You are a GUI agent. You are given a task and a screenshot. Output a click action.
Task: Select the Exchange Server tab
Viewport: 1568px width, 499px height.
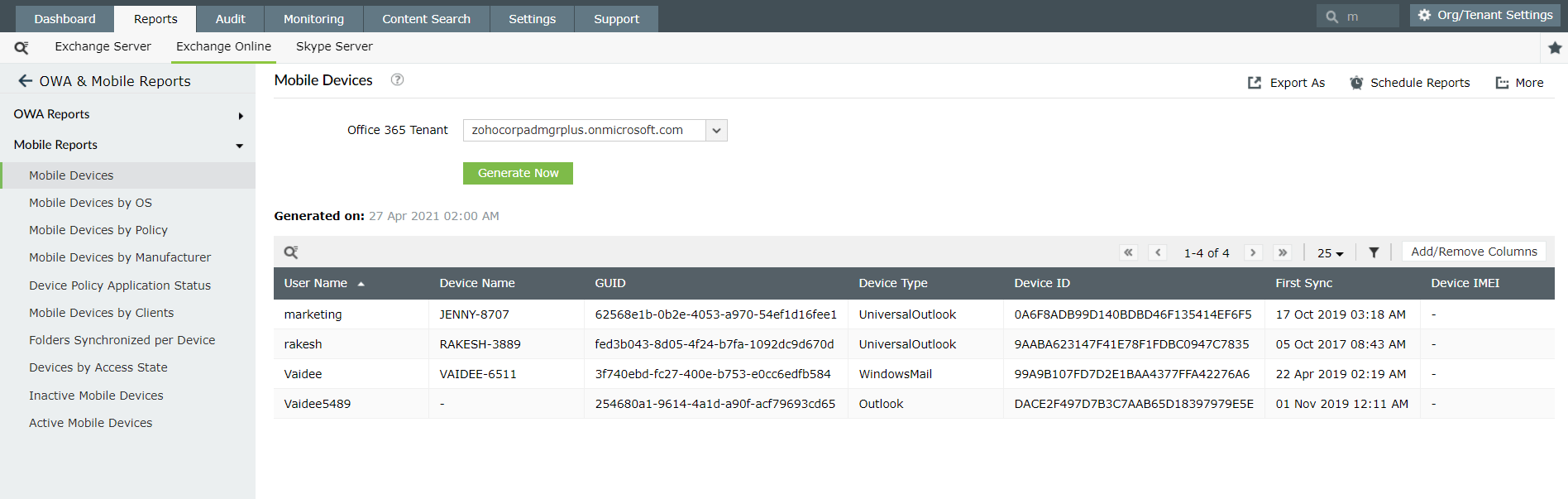tap(103, 47)
